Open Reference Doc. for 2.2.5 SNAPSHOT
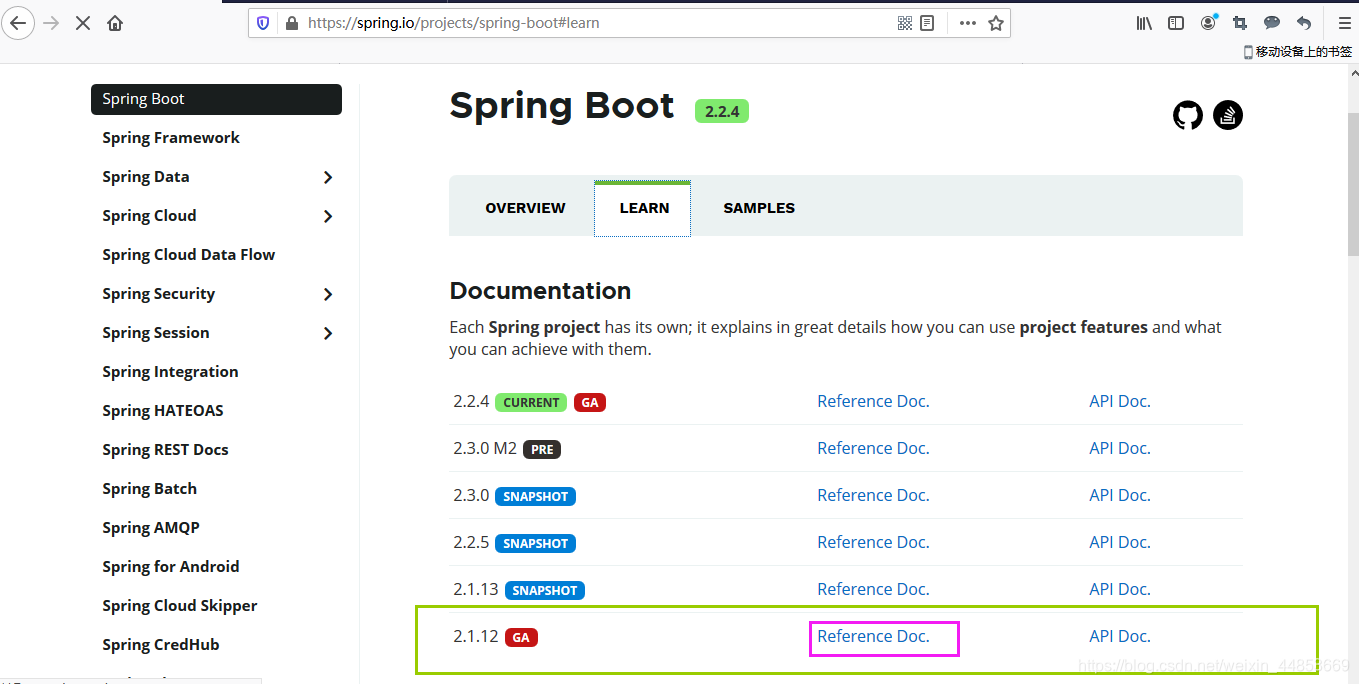Screen dimensions: 1359x684 pyautogui.click(x=873, y=542)
